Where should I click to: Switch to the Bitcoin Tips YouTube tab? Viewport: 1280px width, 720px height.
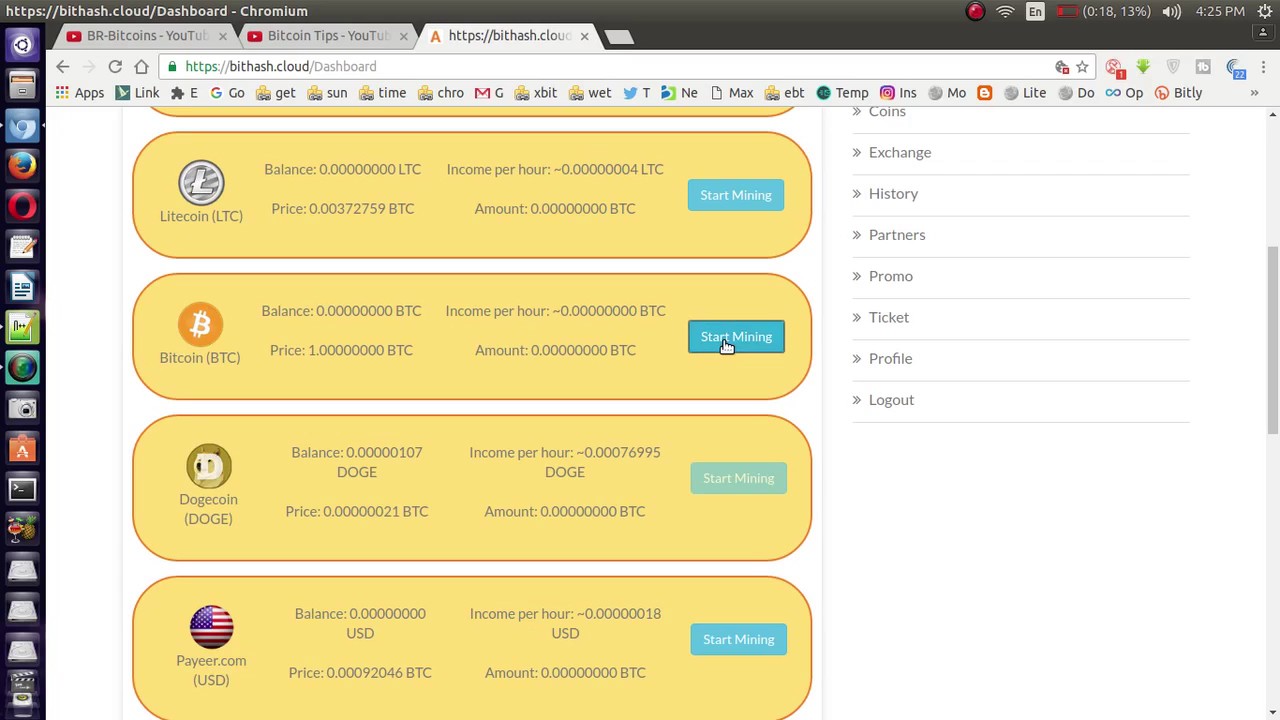click(x=326, y=36)
